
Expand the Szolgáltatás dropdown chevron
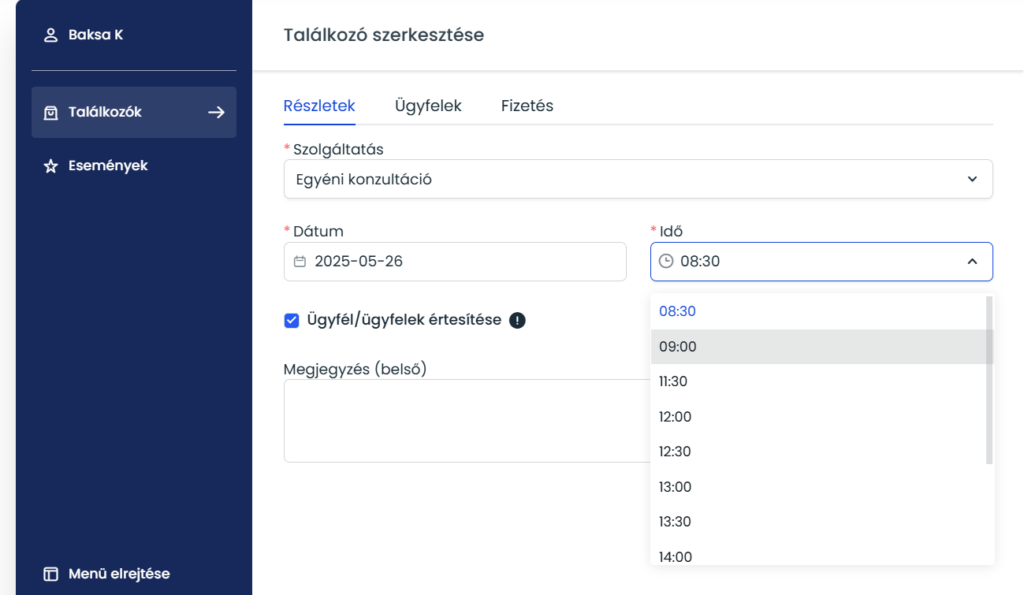(972, 180)
